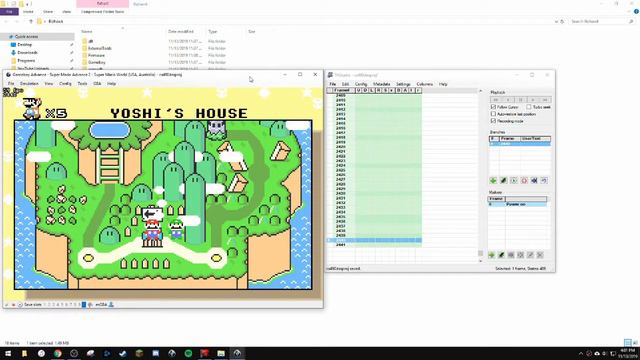Click rewind-to-start button in TAStudio Playback
Screen dimensions: 640x360
(x=496, y=100)
